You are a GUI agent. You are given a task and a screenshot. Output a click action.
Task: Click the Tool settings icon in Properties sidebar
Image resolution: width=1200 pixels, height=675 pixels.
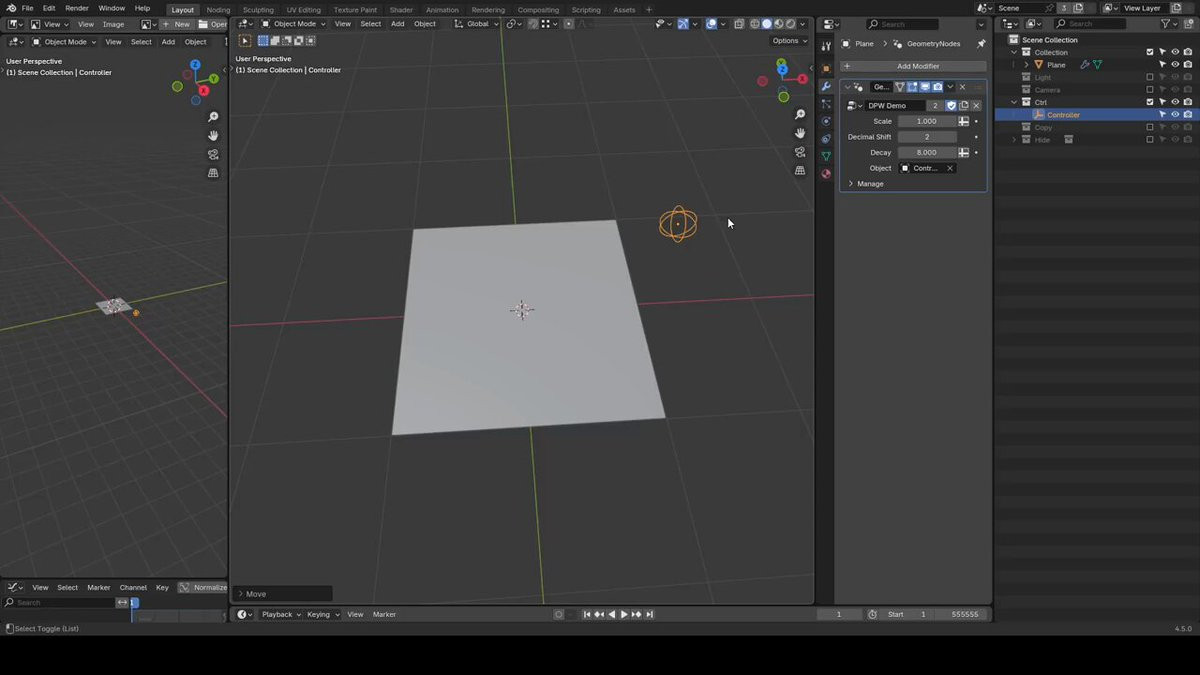[x=826, y=46]
